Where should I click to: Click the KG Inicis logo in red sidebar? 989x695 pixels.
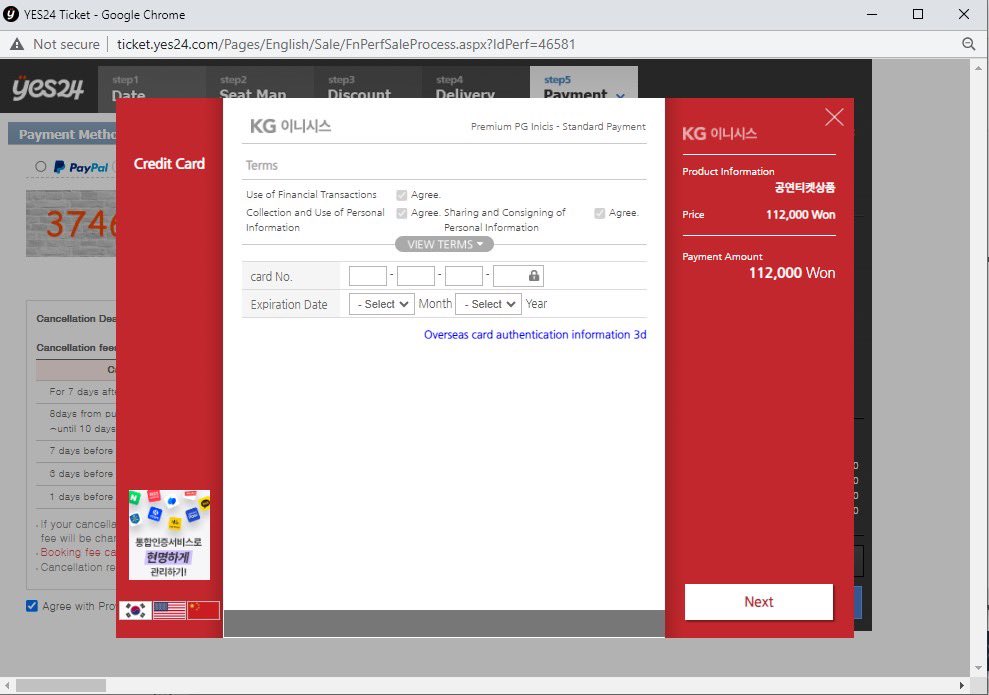[x=719, y=133]
